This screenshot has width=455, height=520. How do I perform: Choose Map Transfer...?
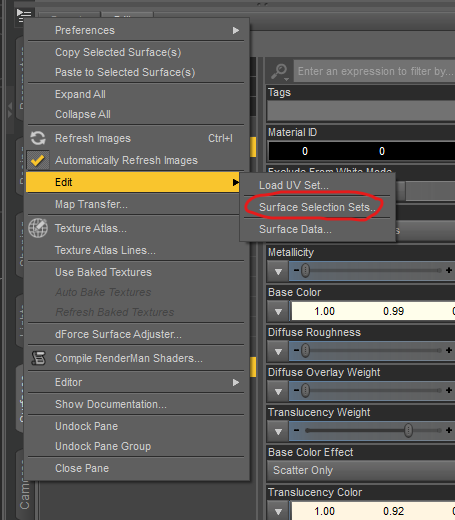coord(136,204)
